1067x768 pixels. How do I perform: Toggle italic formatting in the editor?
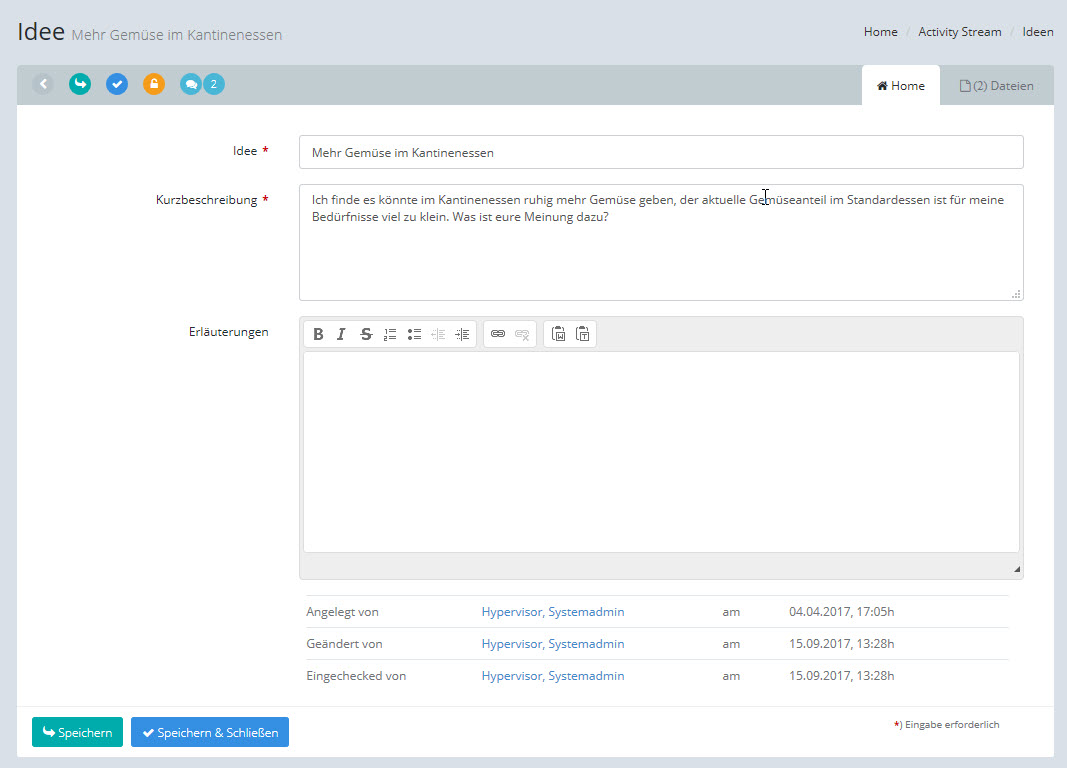(341, 334)
